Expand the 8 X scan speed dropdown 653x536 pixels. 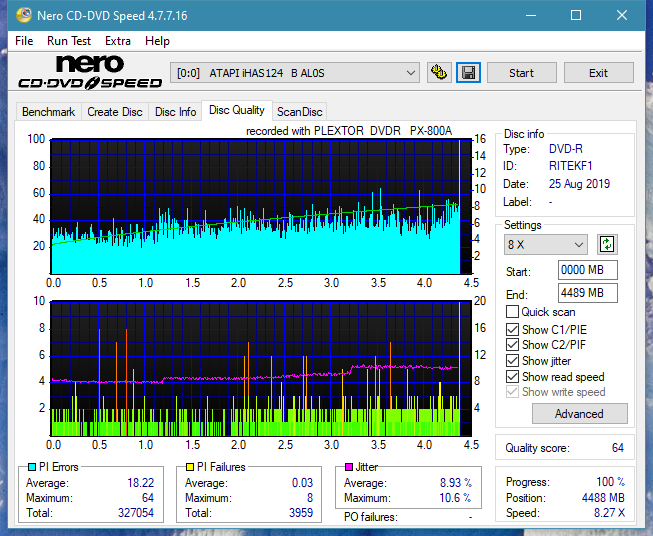tap(546, 244)
